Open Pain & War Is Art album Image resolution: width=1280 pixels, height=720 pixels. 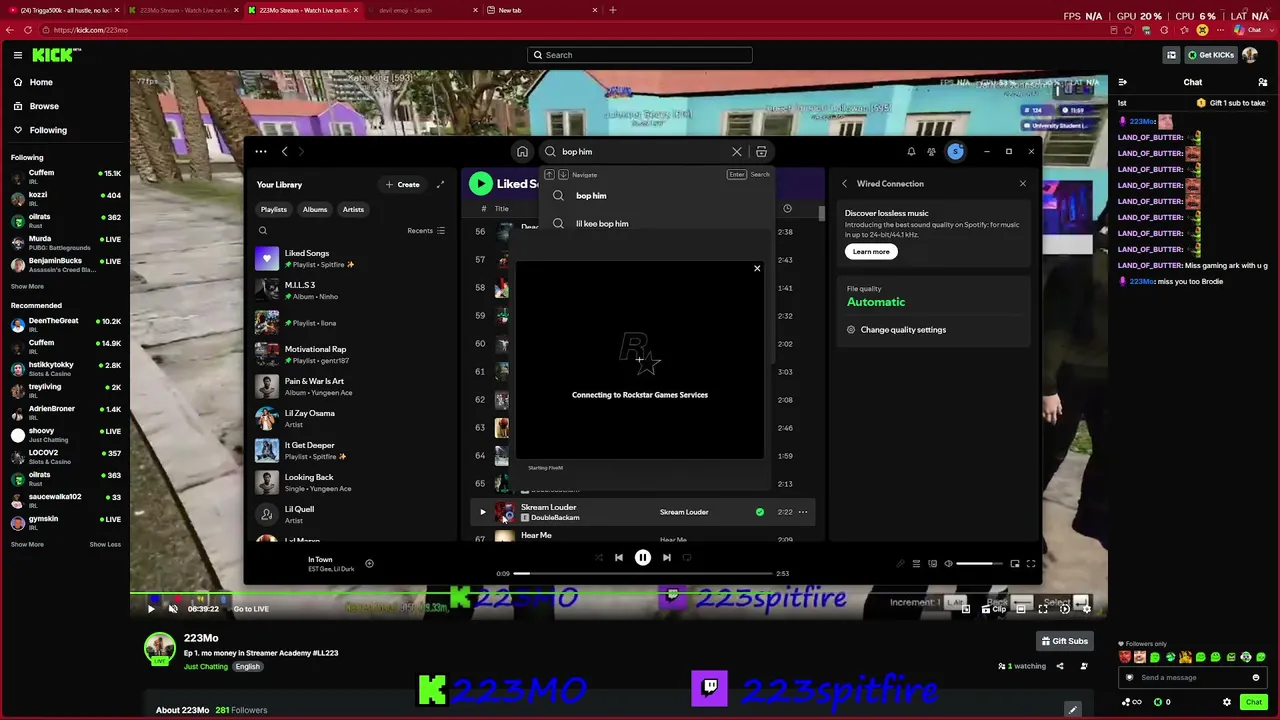coord(350,387)
